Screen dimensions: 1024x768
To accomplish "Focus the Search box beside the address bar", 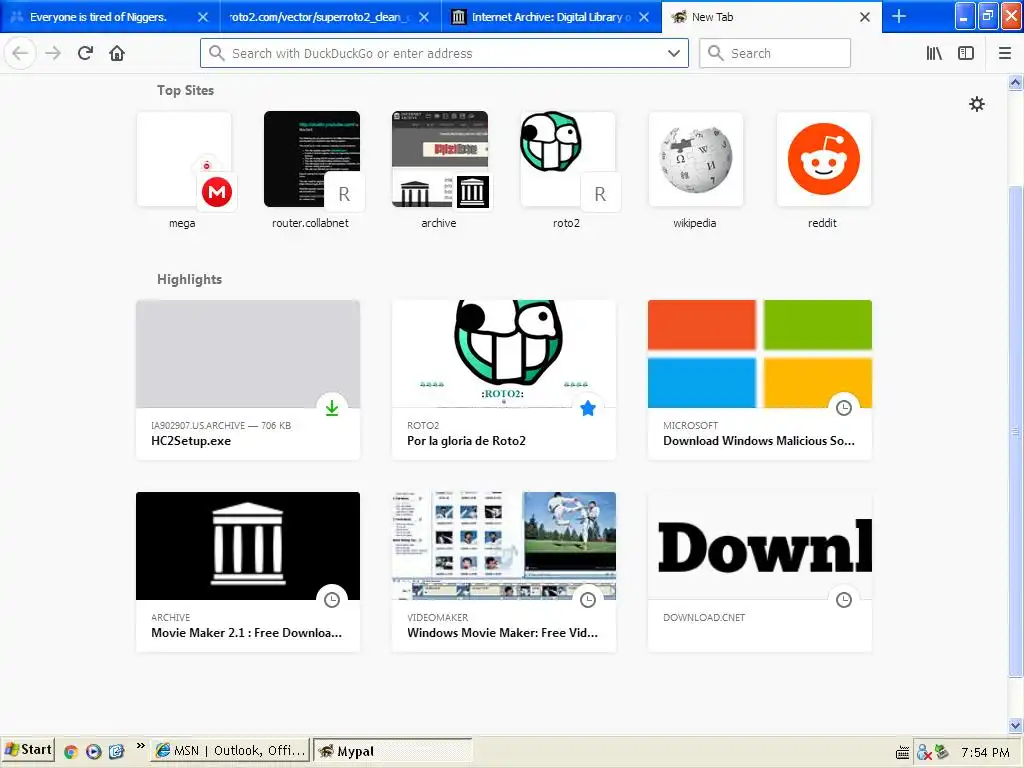I will coord(775,54).
